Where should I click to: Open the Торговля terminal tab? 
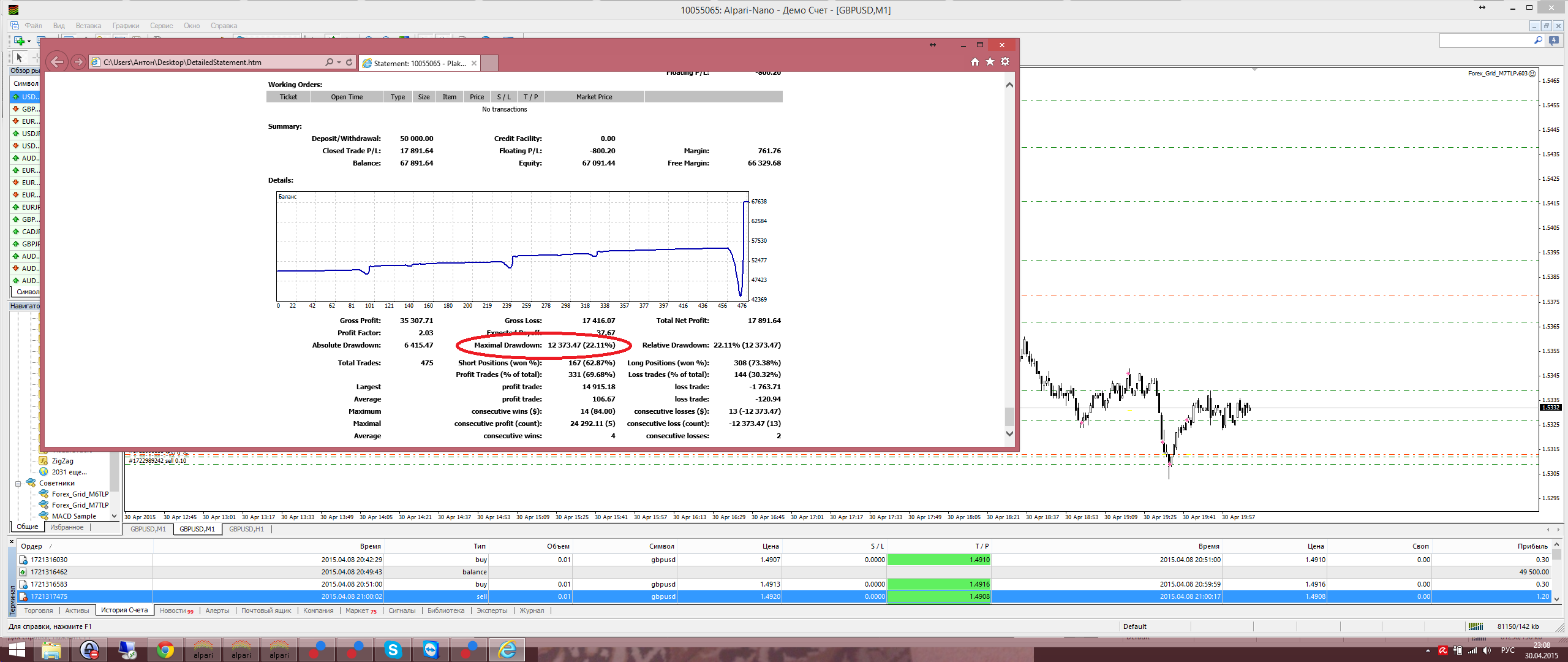39,611
